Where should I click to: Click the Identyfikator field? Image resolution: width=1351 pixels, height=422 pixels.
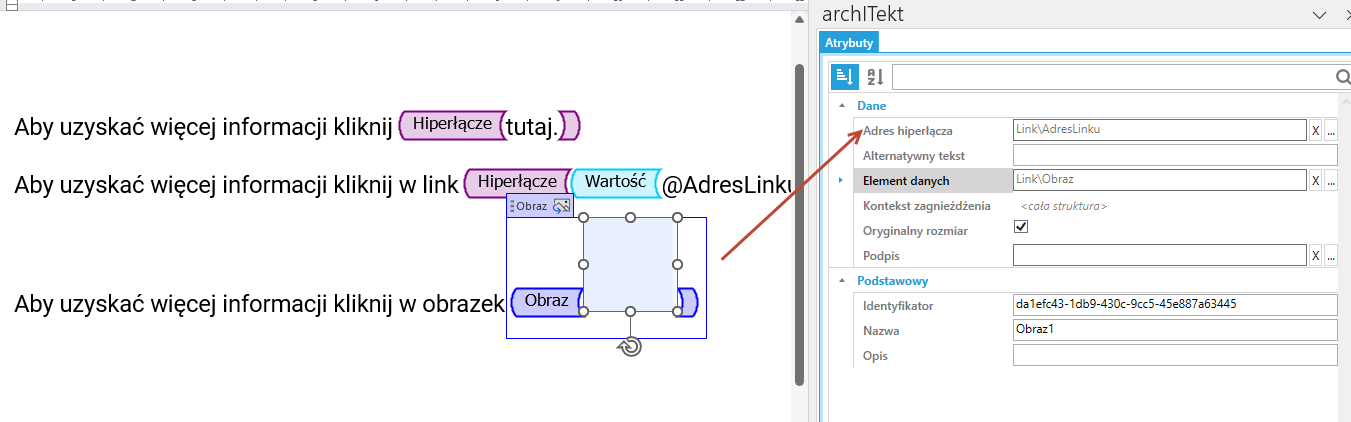(x=1175, y=304)
